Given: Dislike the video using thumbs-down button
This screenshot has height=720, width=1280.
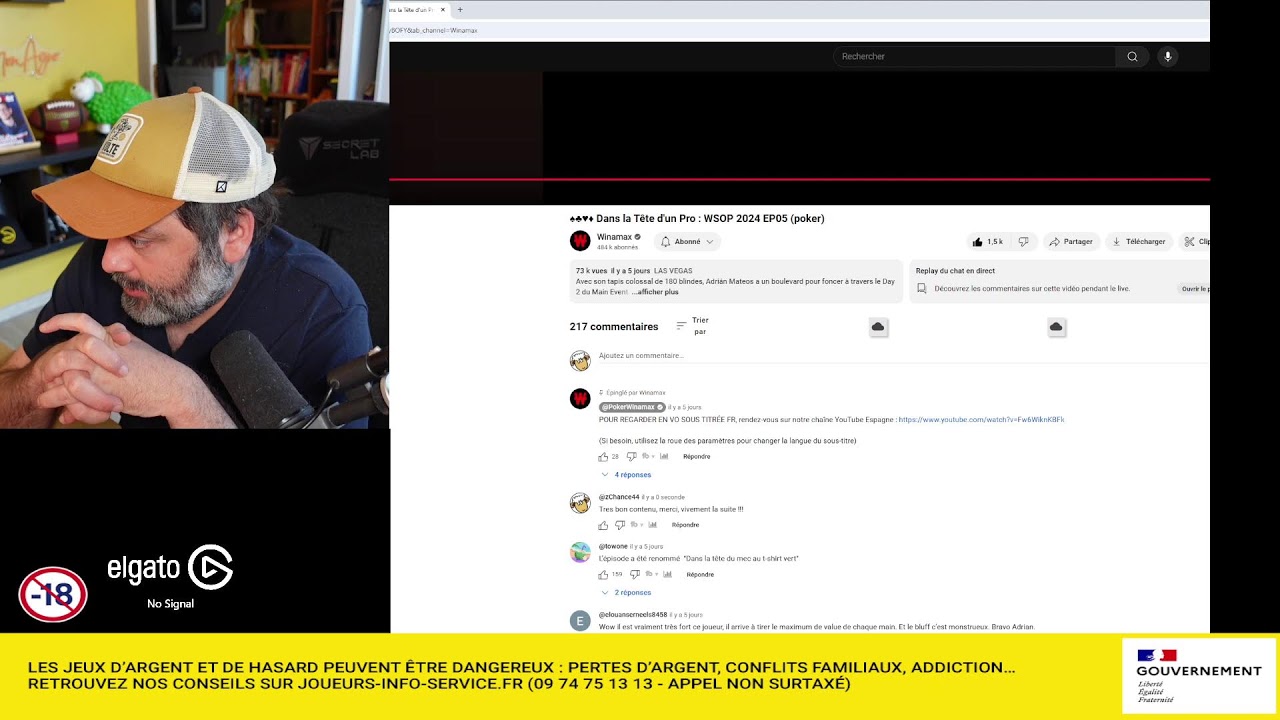Looking at the screenshot, I should (x=1023, y=242).
